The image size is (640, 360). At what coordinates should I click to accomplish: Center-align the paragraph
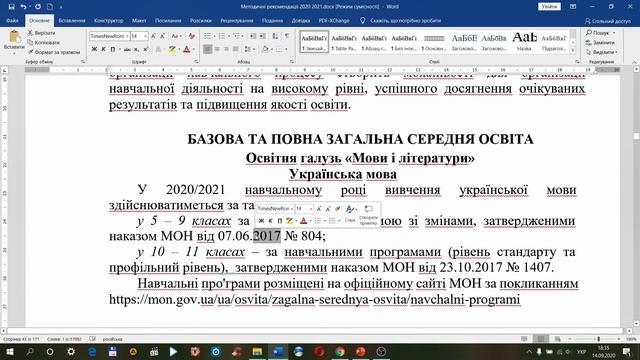click(x=217, y=49)
